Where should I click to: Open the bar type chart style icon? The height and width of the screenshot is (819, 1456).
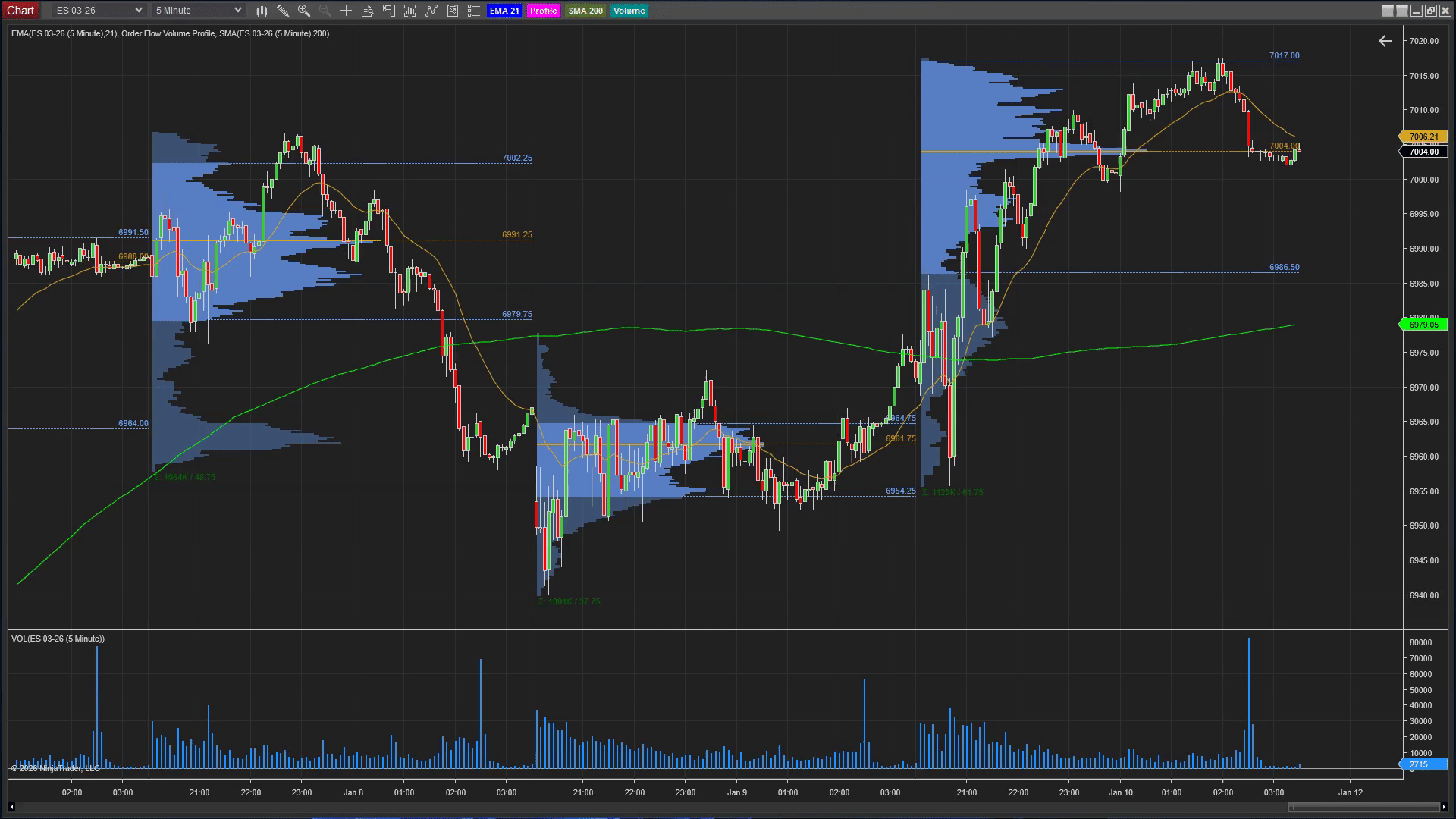tap(262, 11)
